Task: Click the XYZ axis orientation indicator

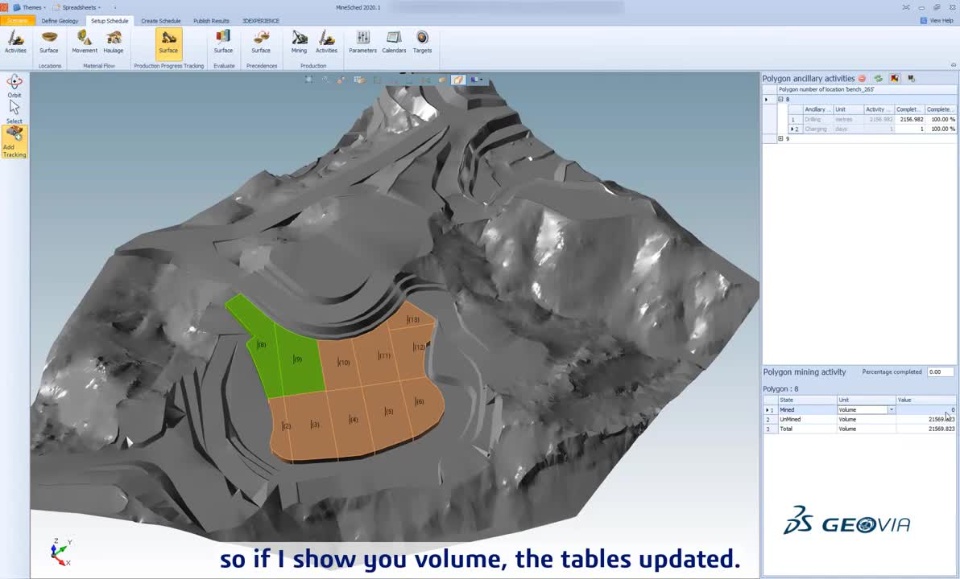Action: pos(61,551)
